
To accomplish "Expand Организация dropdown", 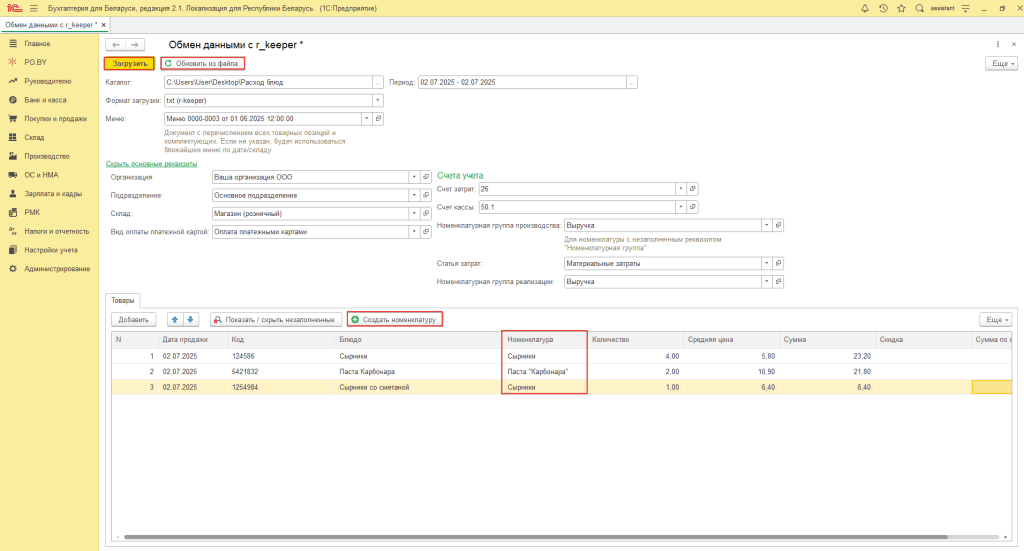I will (414, 177).
